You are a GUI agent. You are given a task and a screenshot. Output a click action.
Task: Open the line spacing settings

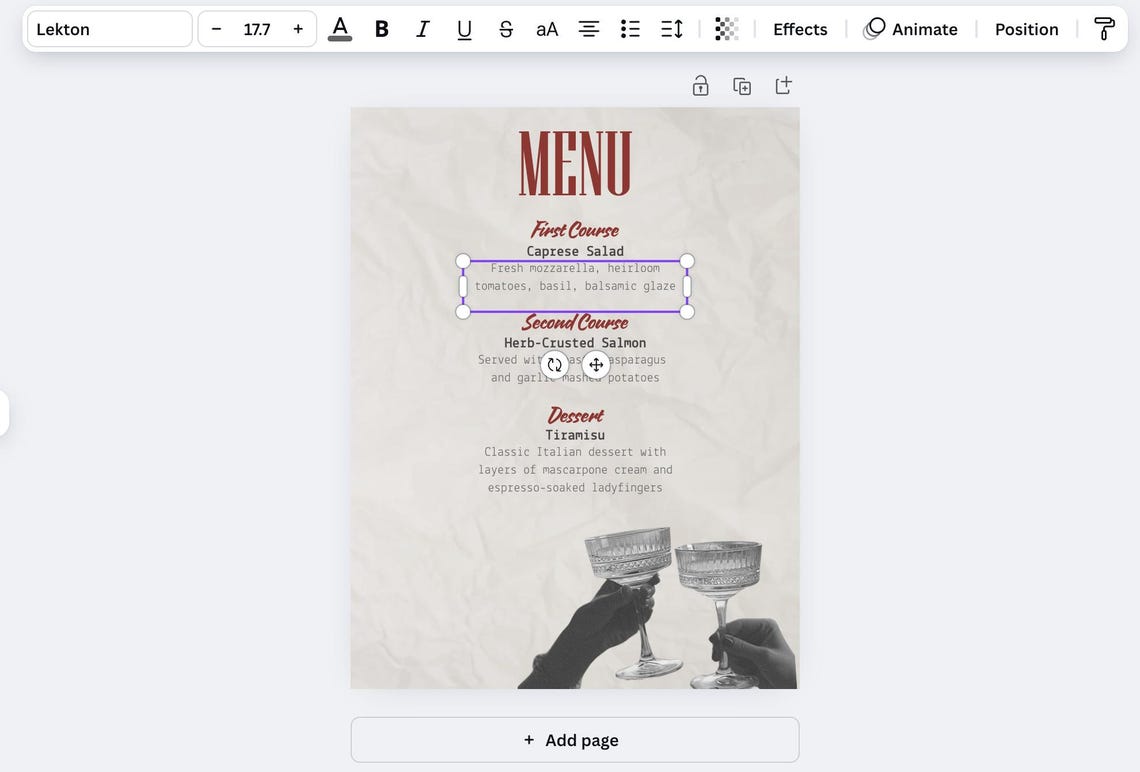670,28
